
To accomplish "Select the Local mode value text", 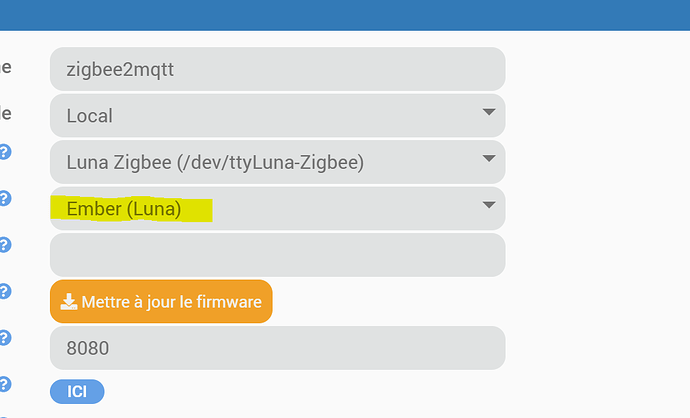I will click(89, 116).
